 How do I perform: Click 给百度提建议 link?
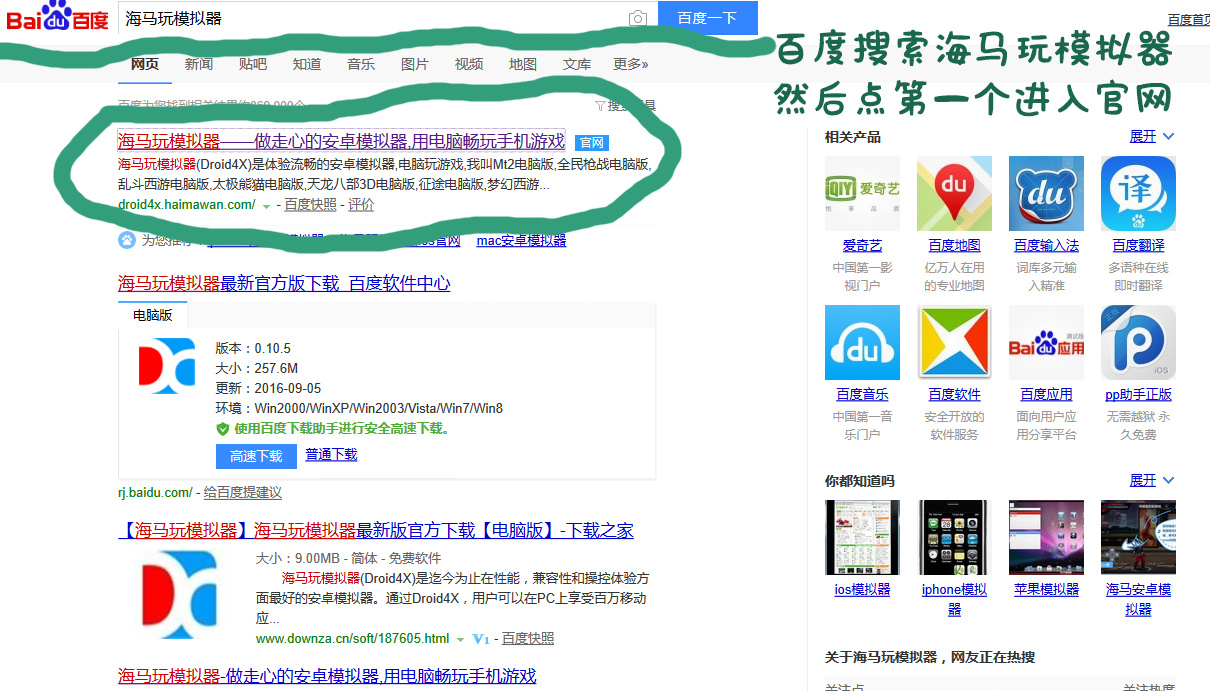[242, 493]
